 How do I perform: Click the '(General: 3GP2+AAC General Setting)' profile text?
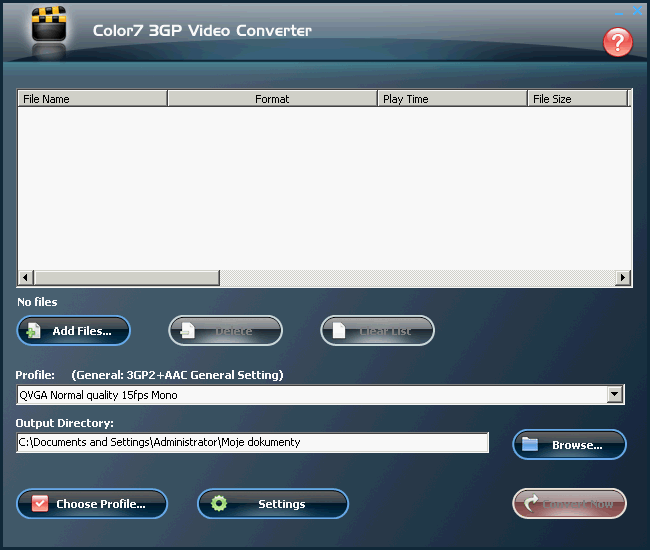(x=177, y=375)
